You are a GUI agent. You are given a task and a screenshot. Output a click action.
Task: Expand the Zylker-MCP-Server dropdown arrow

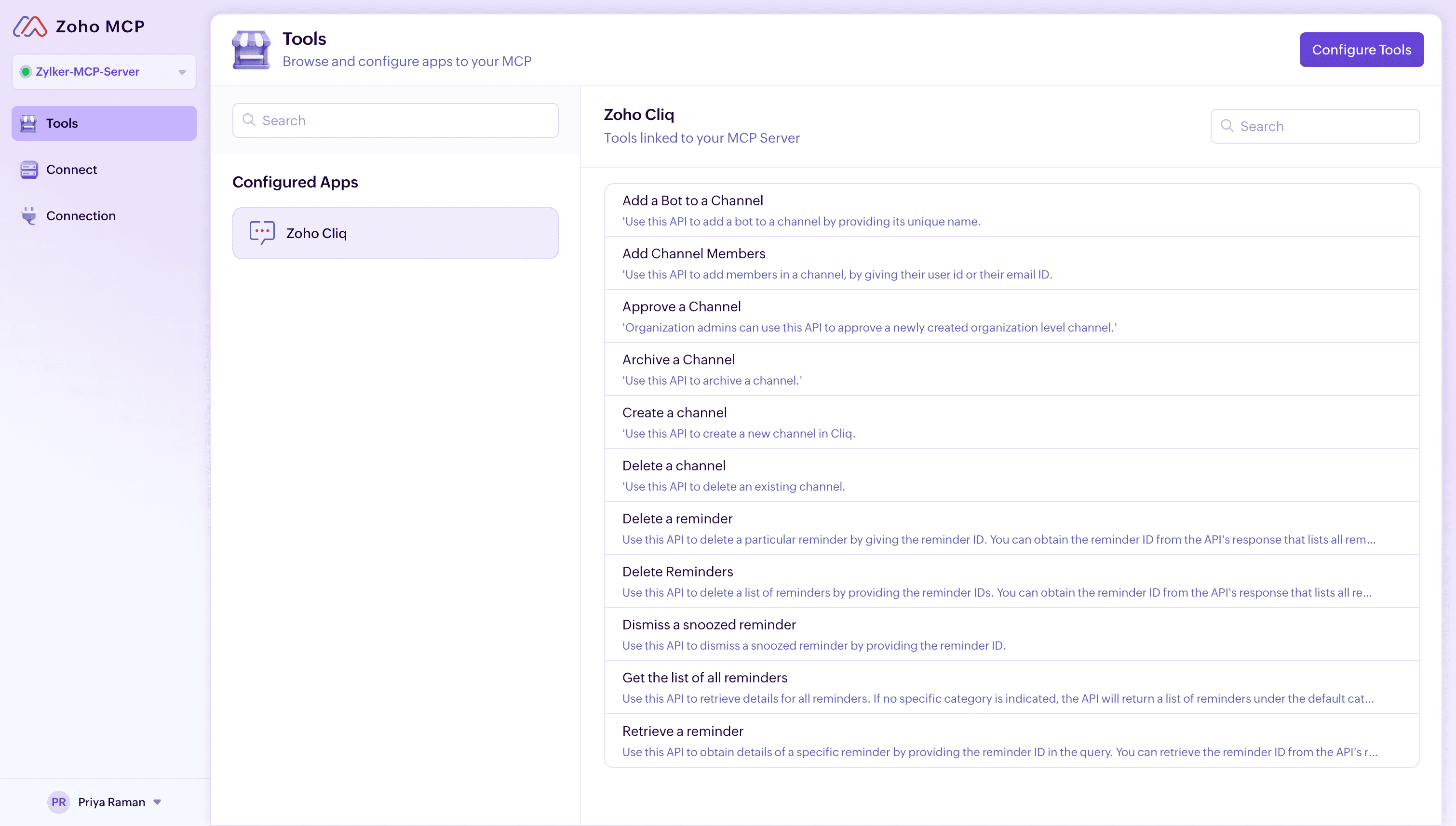[182, 72]
